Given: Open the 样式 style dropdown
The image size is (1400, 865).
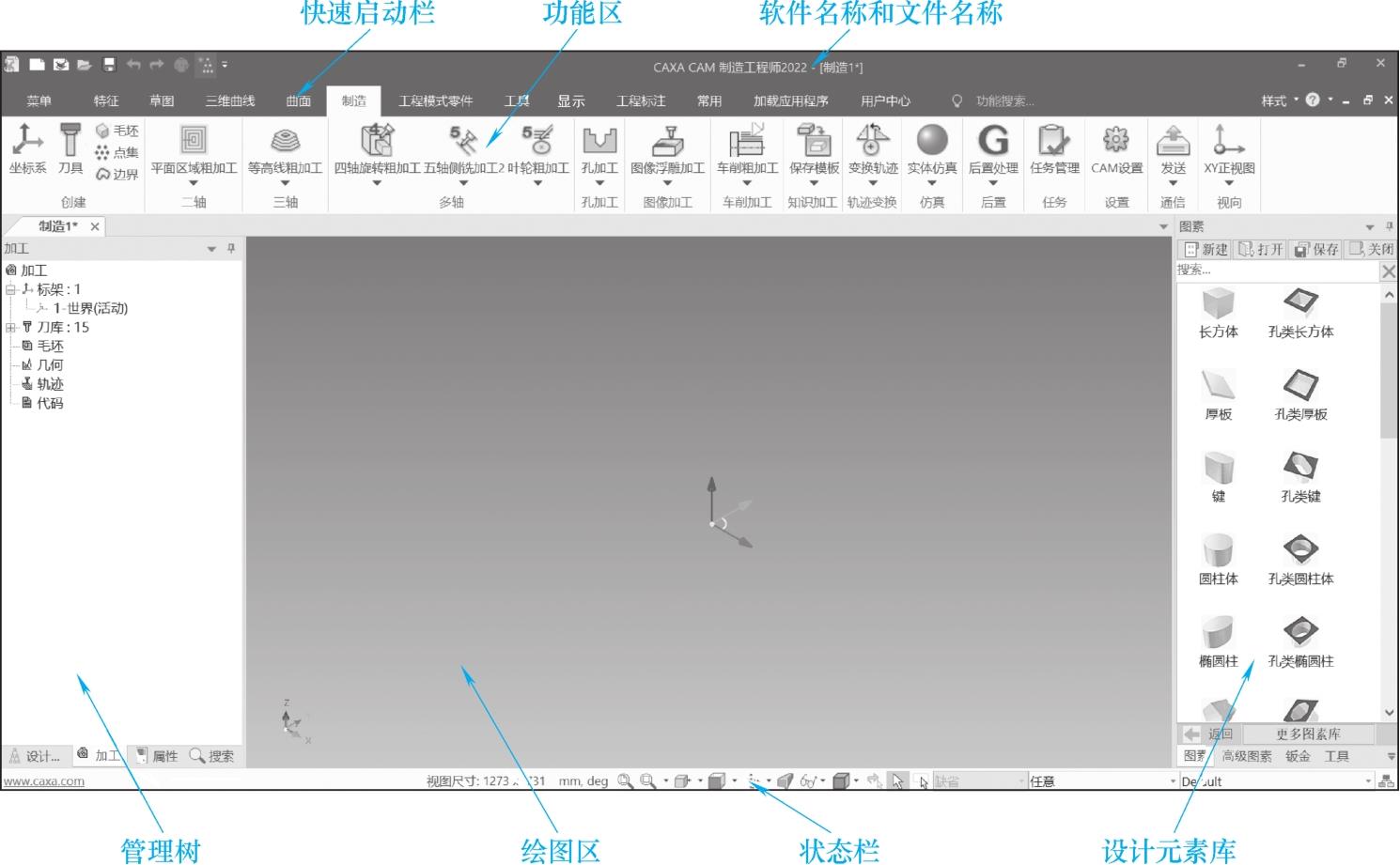Looking at the screenshot, I should (1280, 100).
